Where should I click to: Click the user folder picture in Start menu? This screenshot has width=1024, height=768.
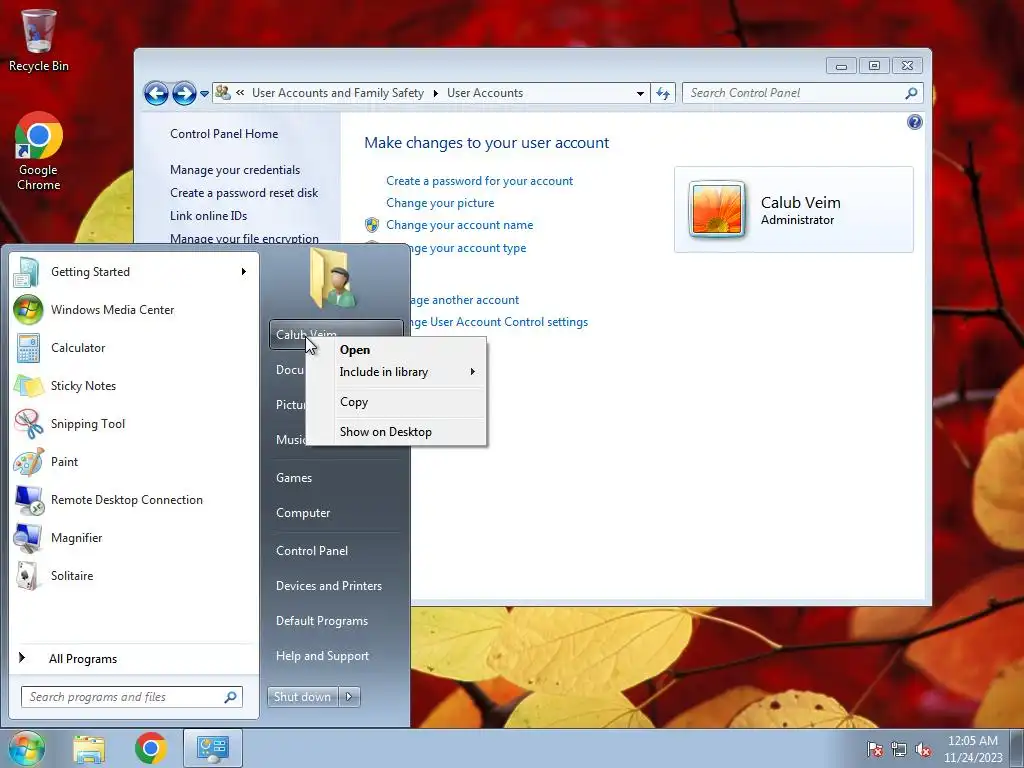point(334,278)
